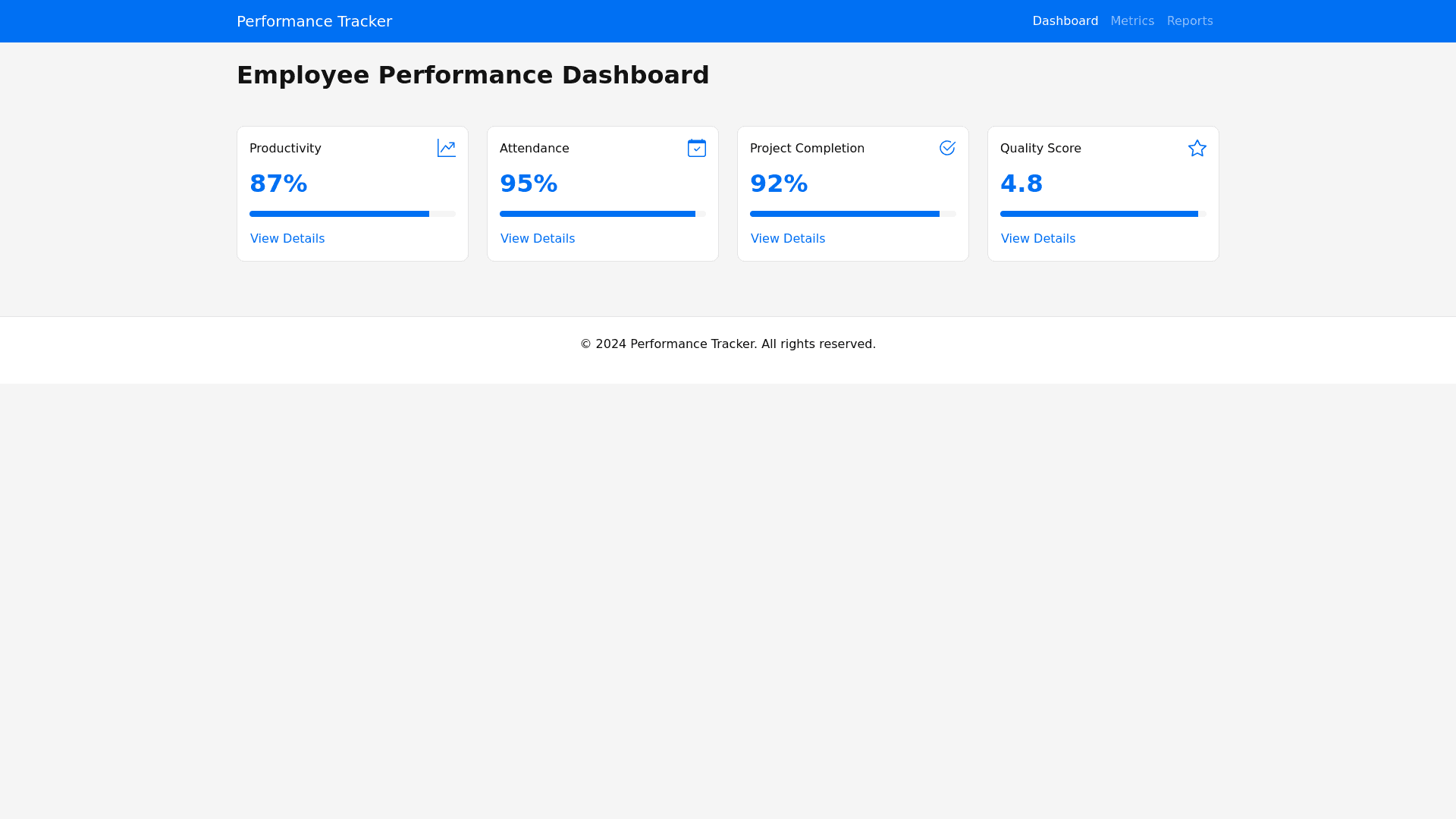Screen dimensions: 1456x819
Task: Click the Project Completion checkmark circle icon
Action: click(946, 149)
